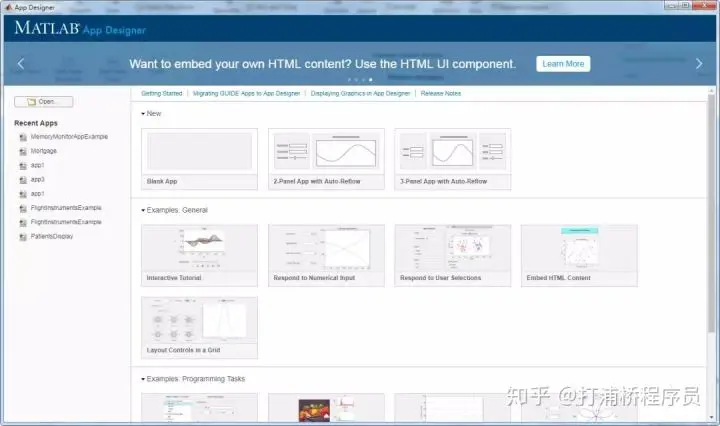Open the Release Notes link
Viewport: 720px width, 426px height.
(x=441, y=93)
